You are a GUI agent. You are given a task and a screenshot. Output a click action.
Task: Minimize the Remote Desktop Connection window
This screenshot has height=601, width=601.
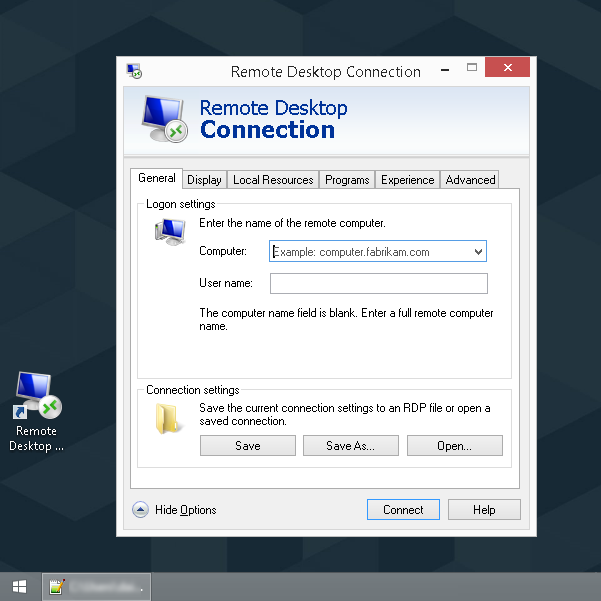(x=445, y=70)
